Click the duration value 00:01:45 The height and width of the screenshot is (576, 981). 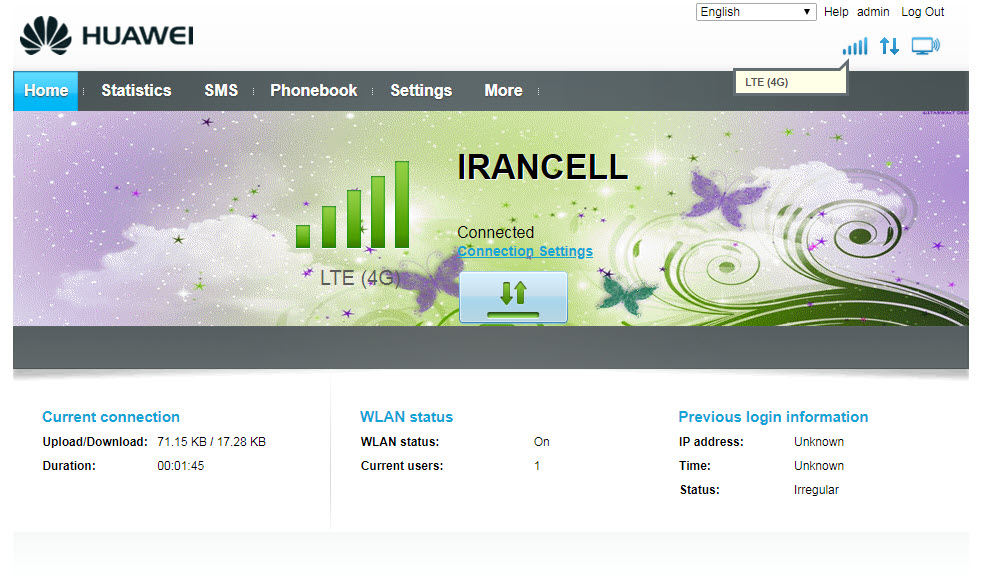(181, 466)
